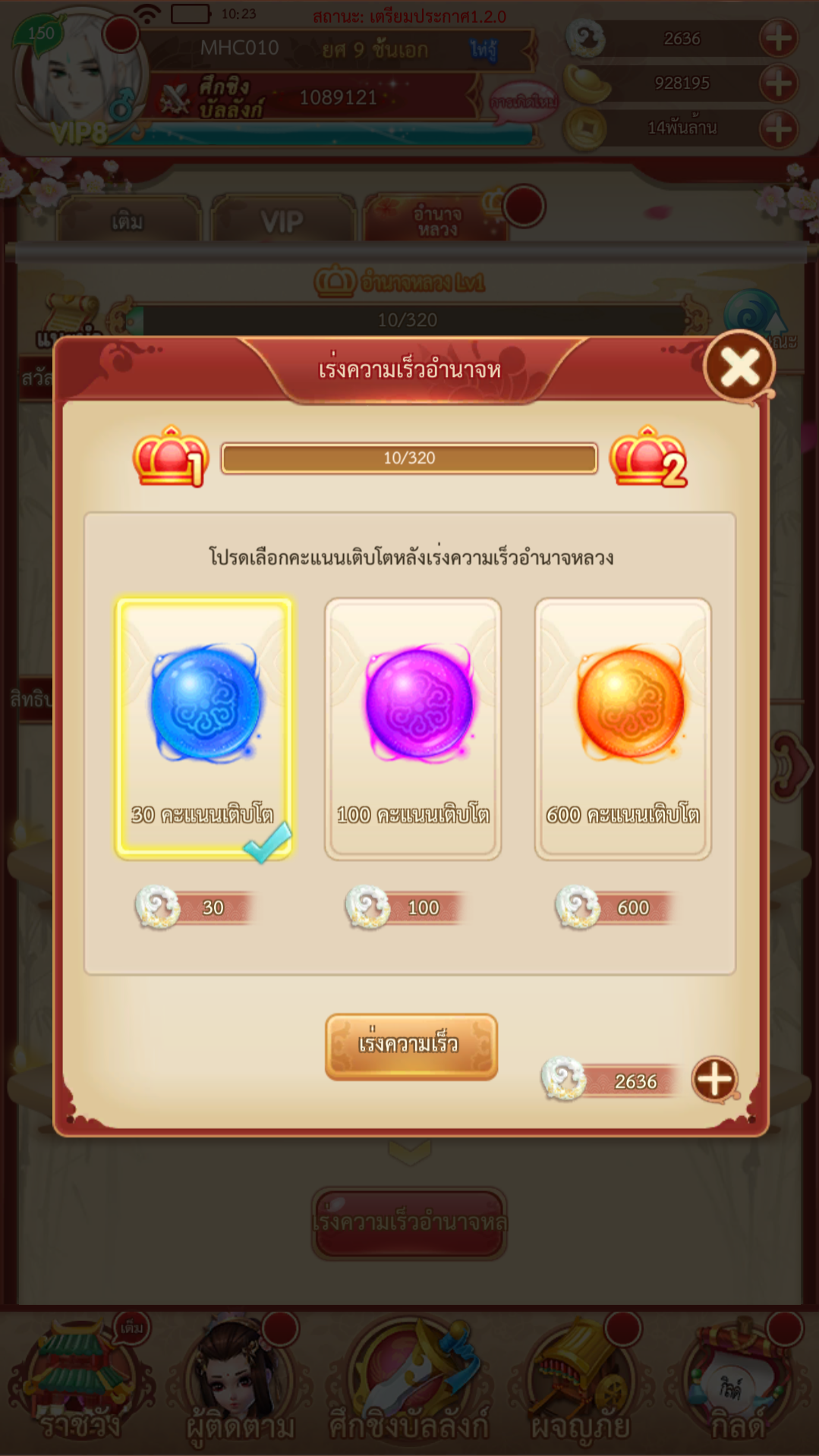
Task: Open the ศึกชิงบัลลังก์ battle icon
Action: (410, 1382)
